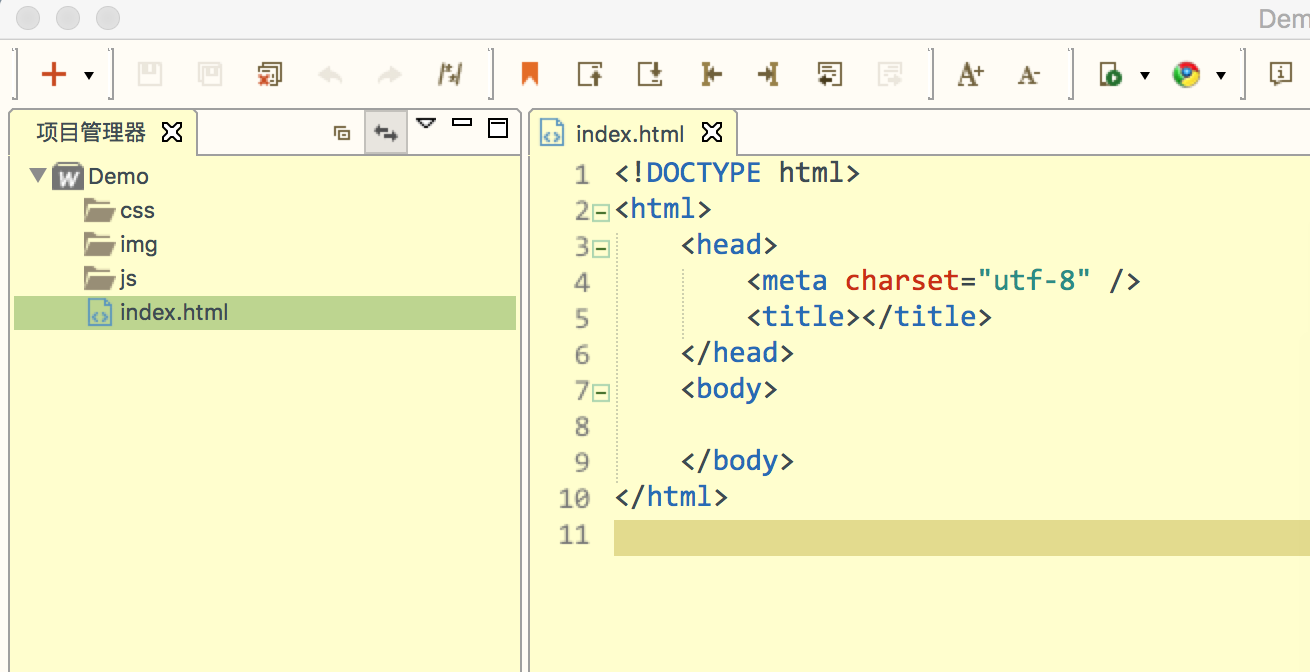Click the Run with green play icon
Screen dimensions: 1310x672
pyautogui.click(x=1111, y=74)
